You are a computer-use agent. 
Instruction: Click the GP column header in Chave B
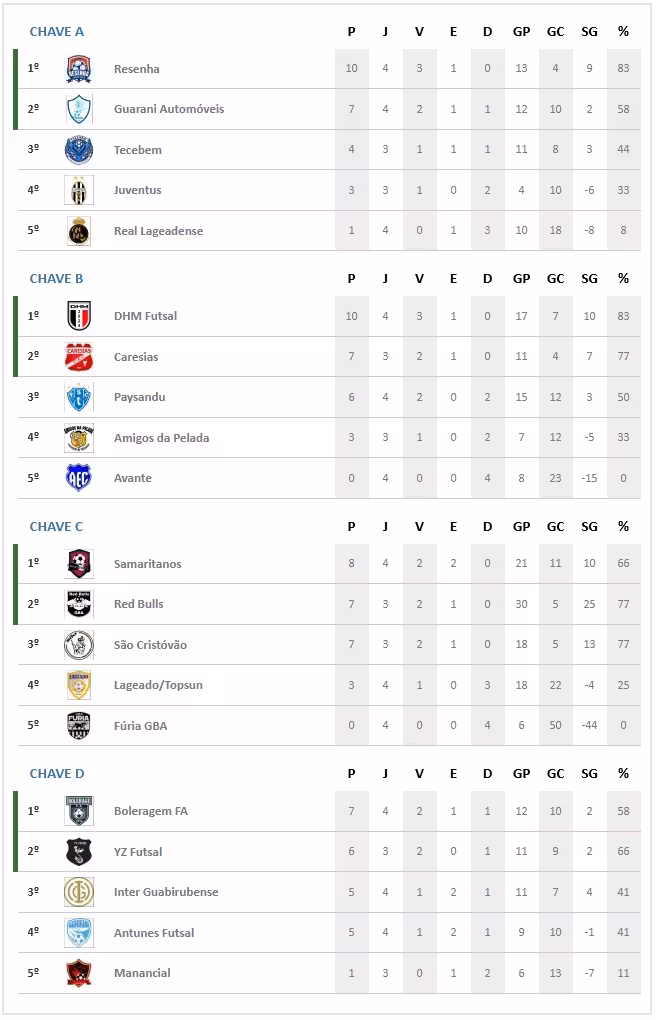pyautogui.click(x=521, y=279)
